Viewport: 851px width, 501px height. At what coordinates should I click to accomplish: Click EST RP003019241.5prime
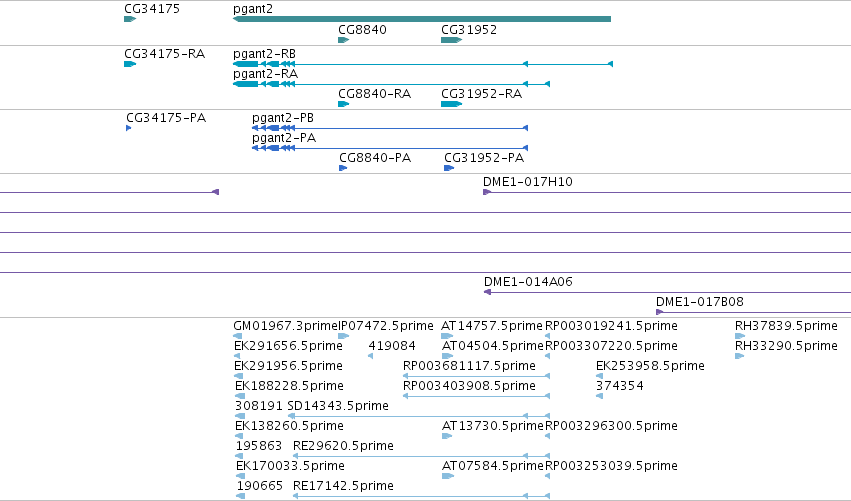(x=611, y=326)
